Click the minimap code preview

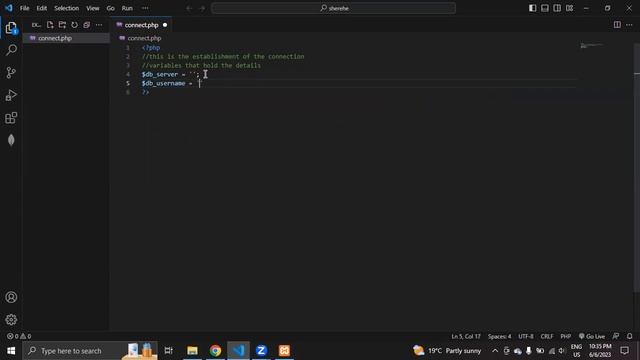click(592, 45)
